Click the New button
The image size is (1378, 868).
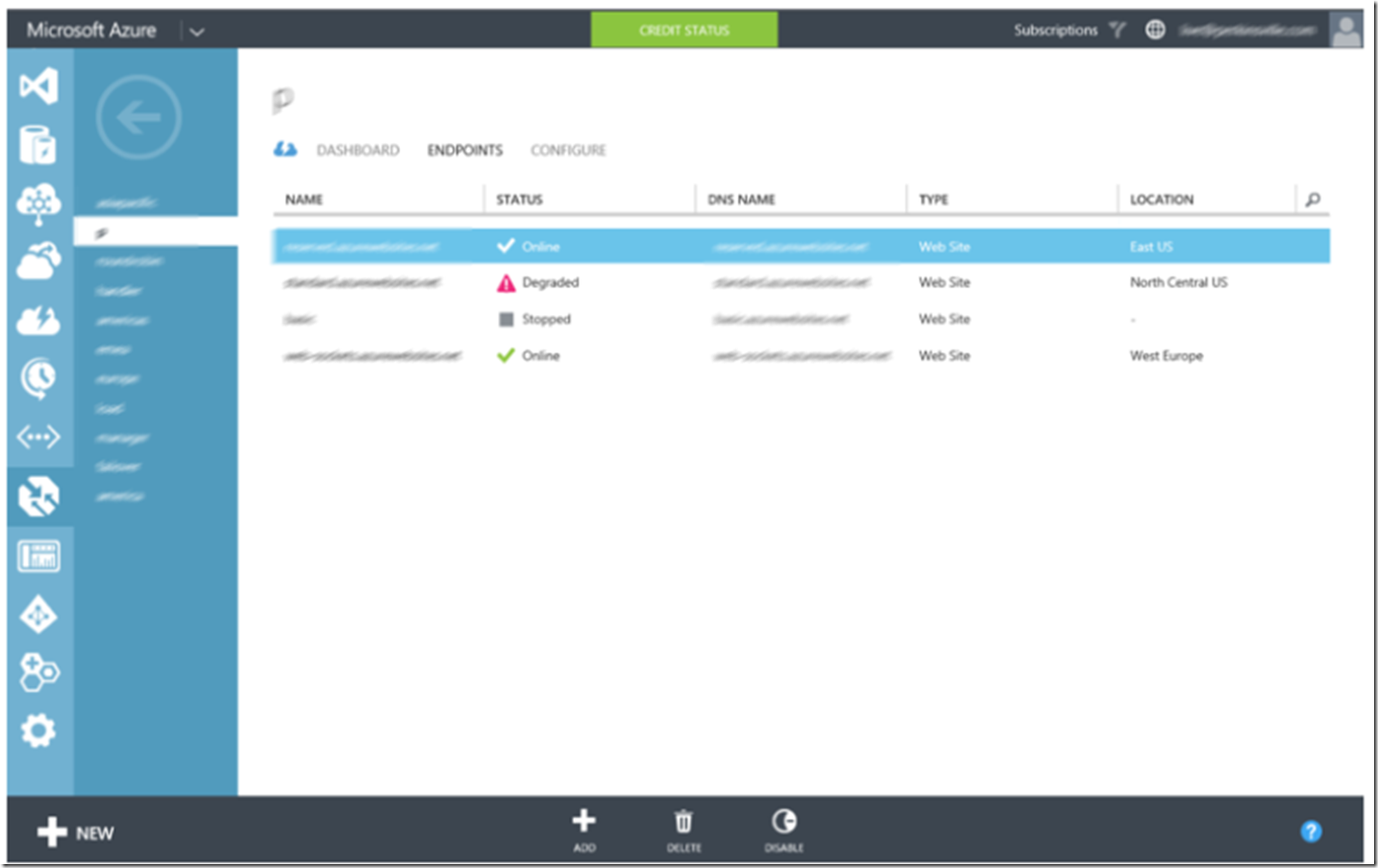76,832
